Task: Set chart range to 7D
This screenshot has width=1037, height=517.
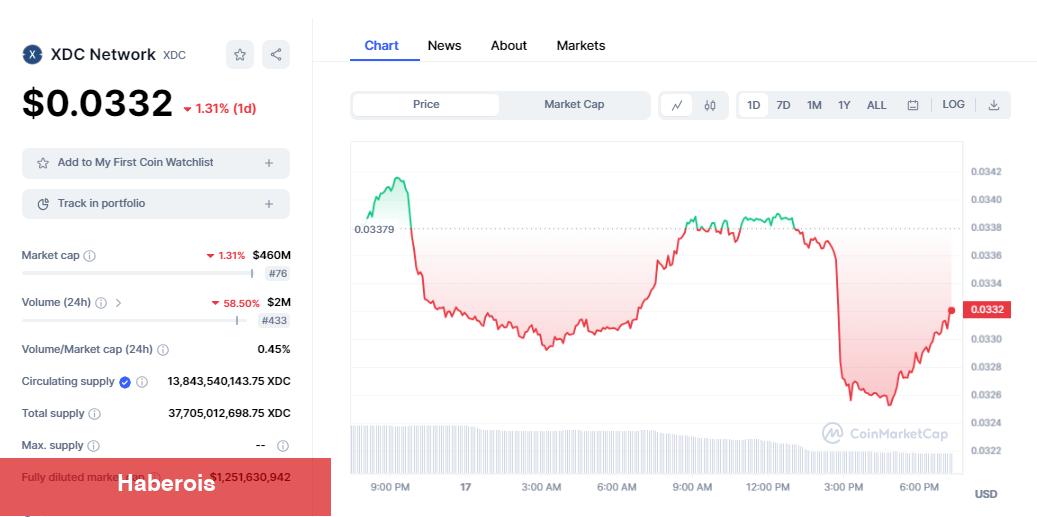Action: coord(783,105)
